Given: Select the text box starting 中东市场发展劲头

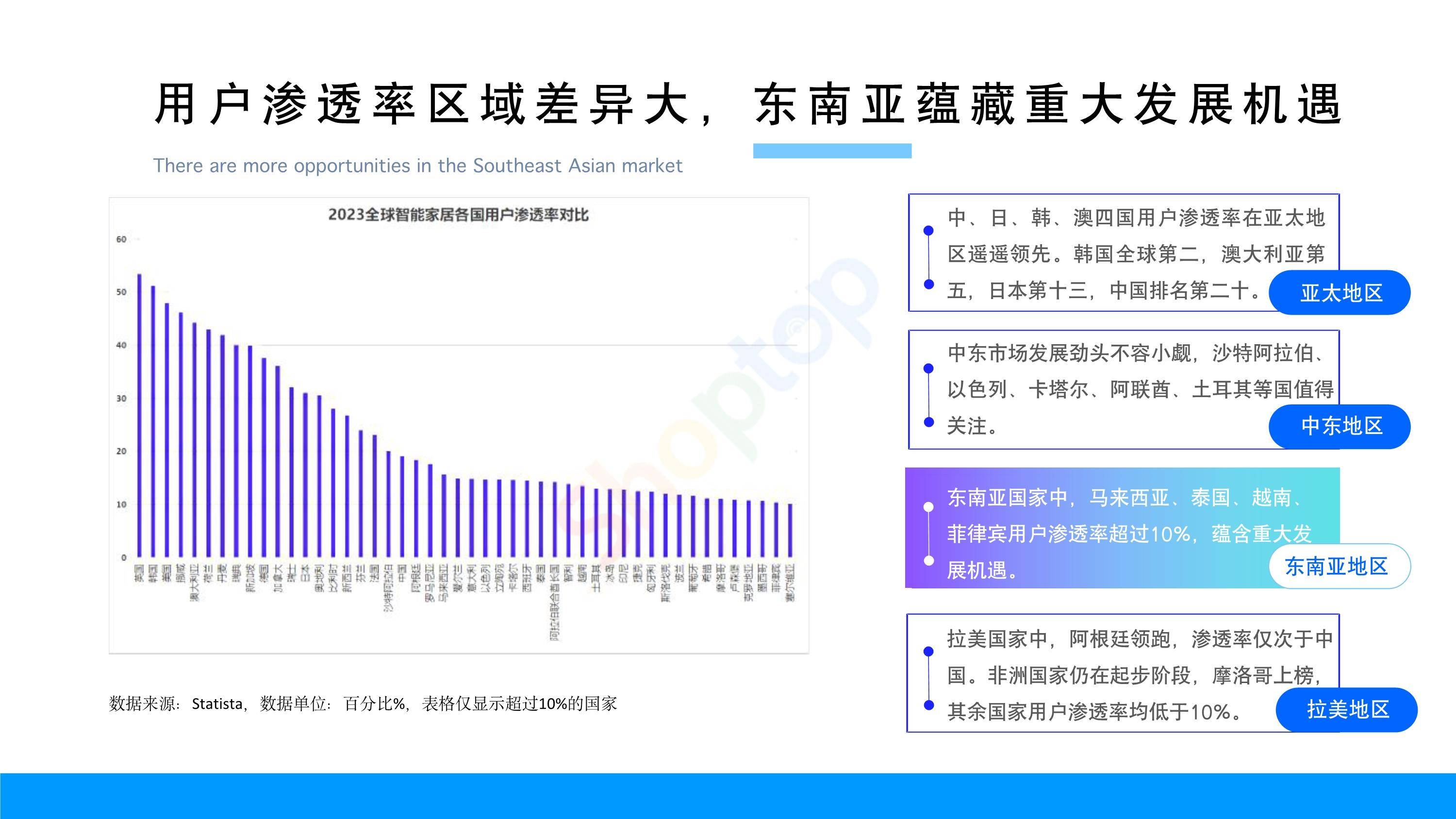Looking at the screenshot, I should [x=1124, y=389].
